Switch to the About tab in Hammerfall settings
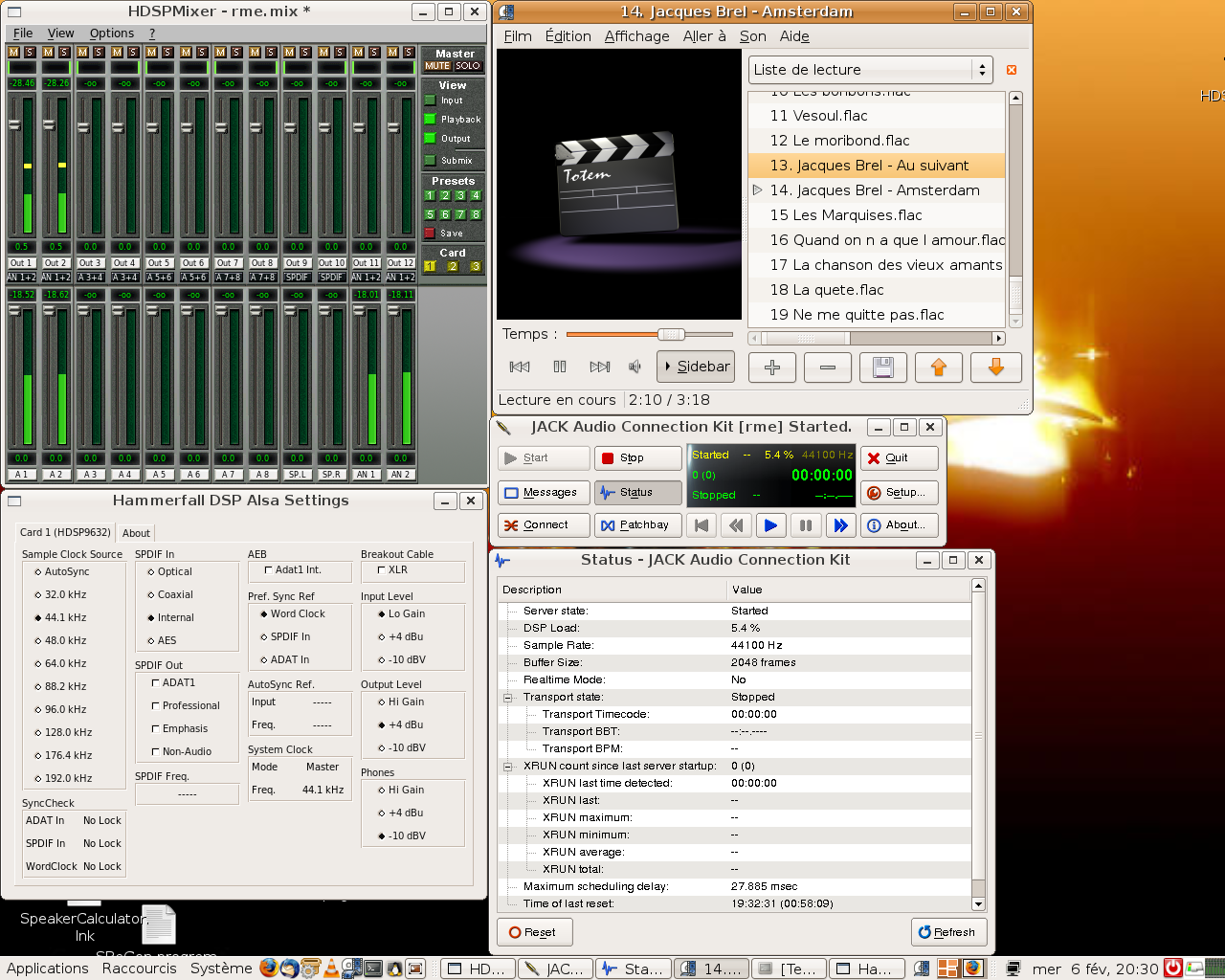The width and height of the screenshot is (1225, 980). (x=136, y=533)
